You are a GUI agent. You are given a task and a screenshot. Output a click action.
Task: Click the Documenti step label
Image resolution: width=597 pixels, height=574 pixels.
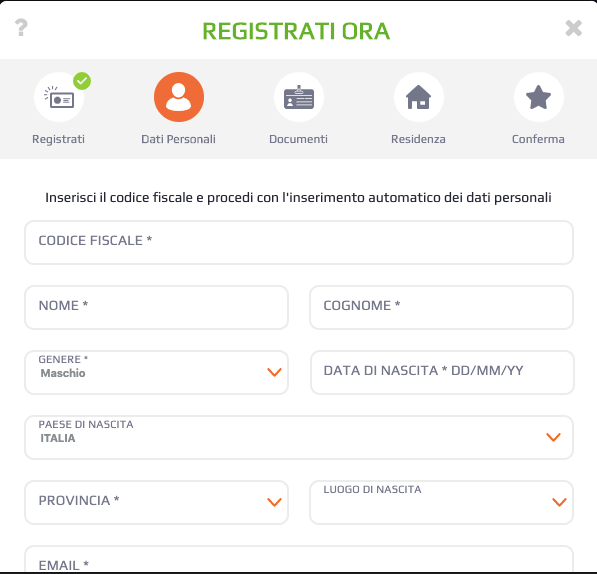[x=298, y=139]
